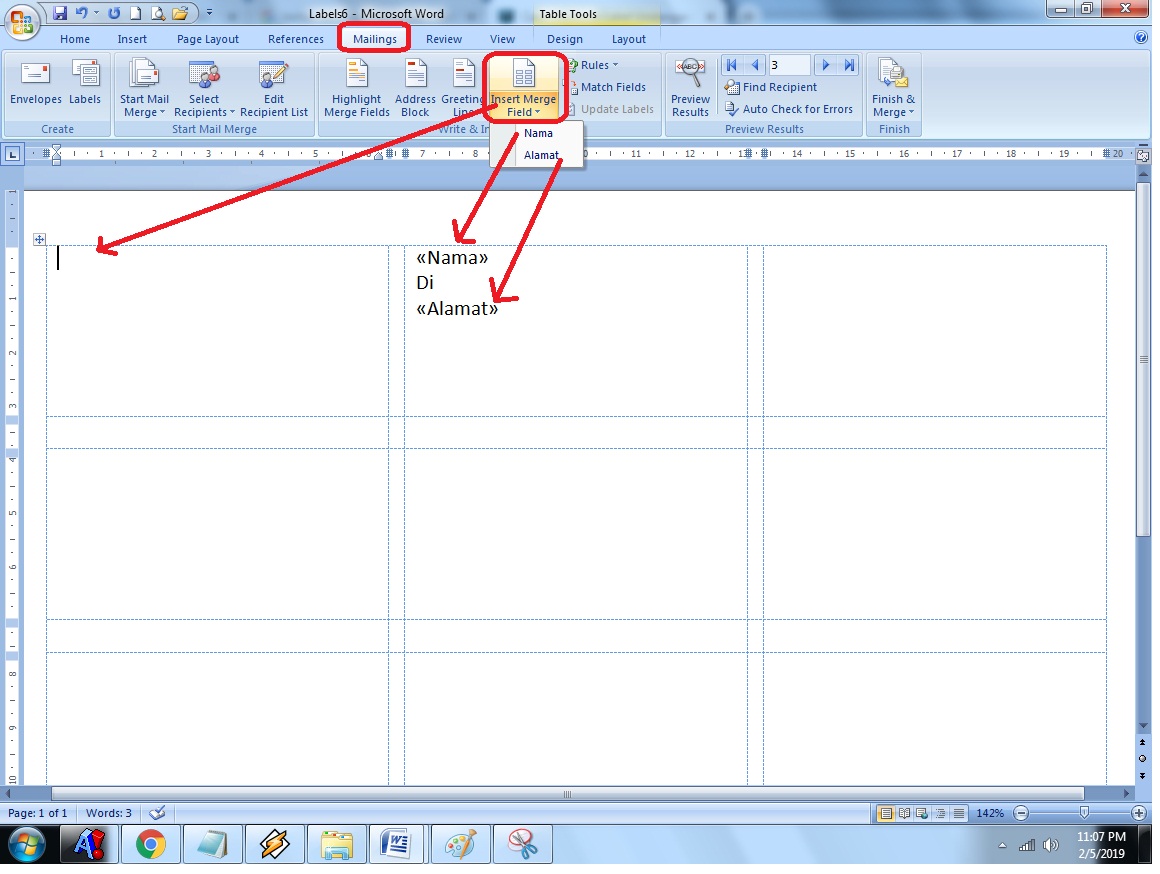Click the proofing check status icon

click(157, 813)
